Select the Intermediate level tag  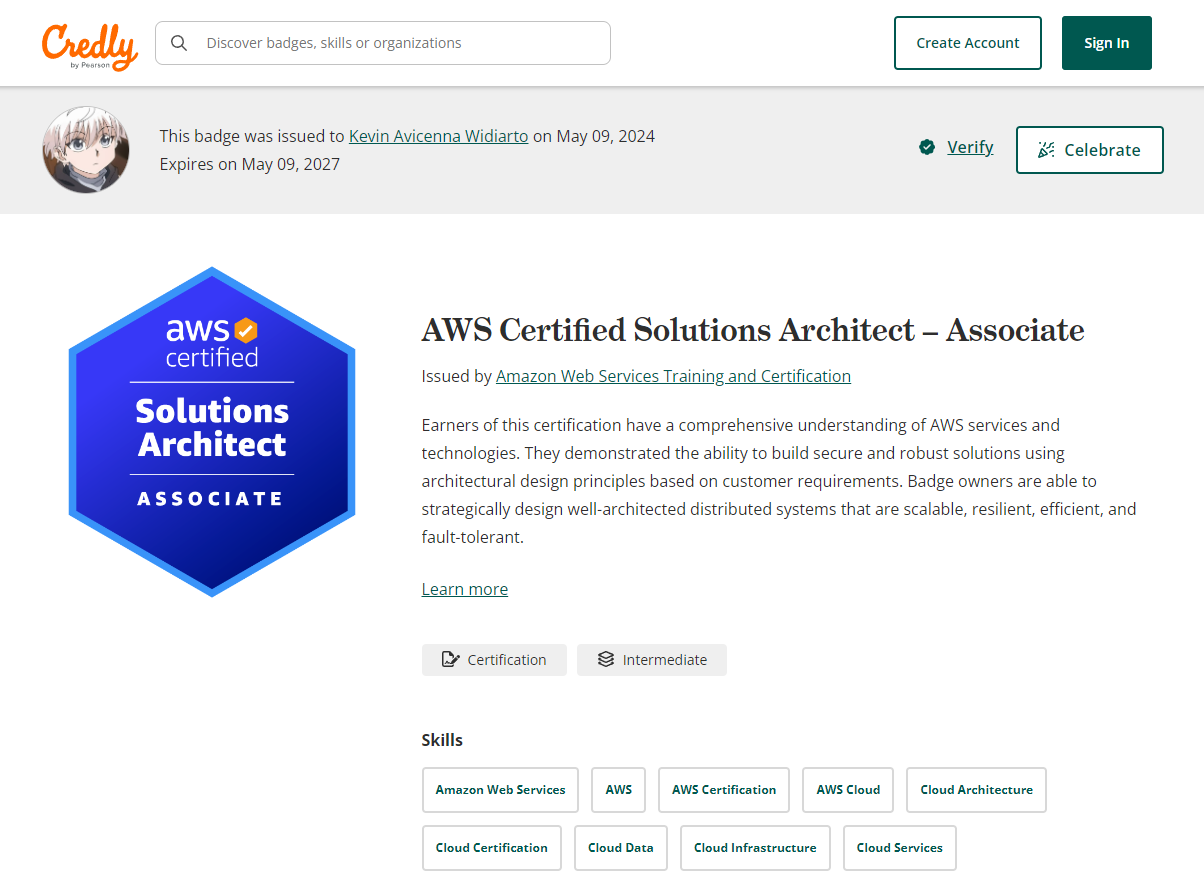pyautogui.click(x=652, y=660)
